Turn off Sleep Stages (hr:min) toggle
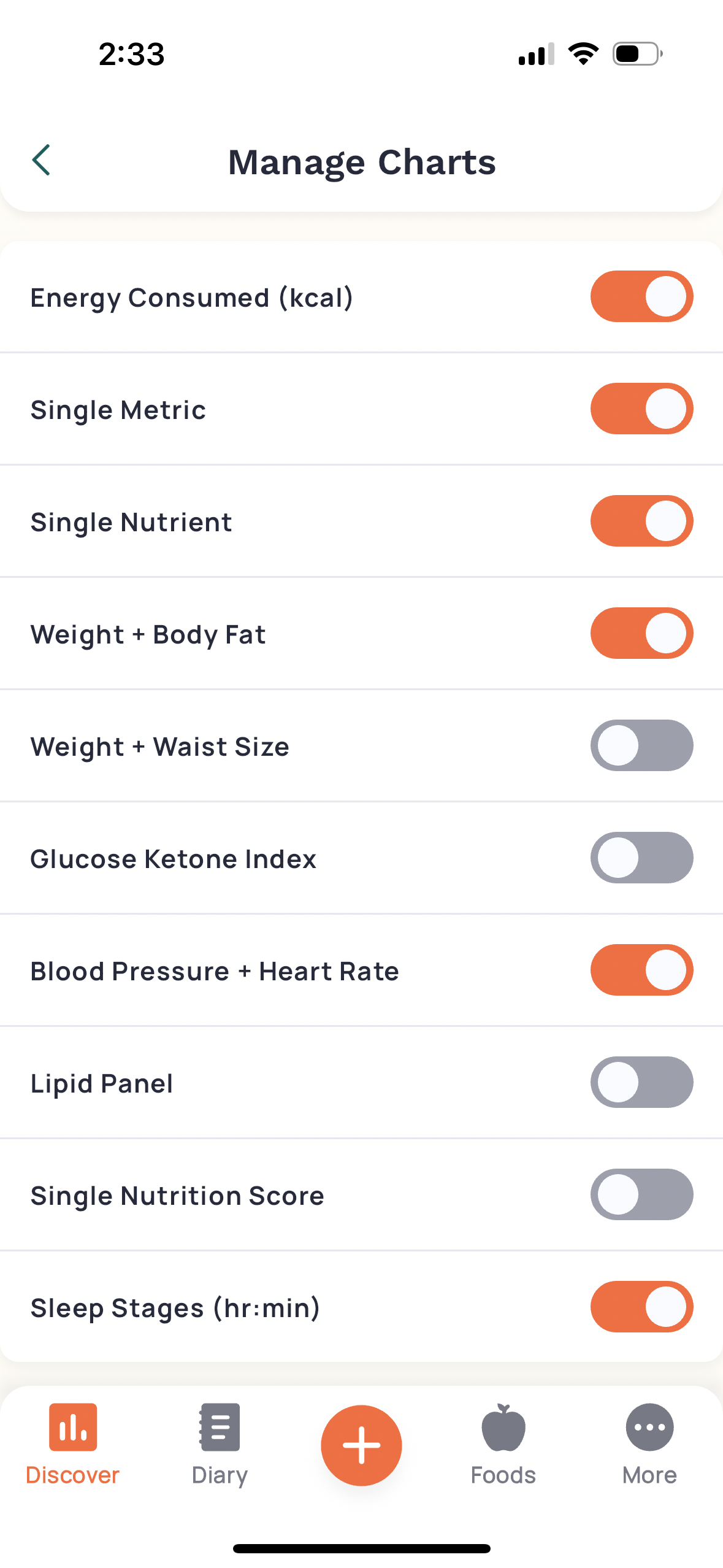The width and height of the screenshot is (723, 1568). pyautogui.click(x=641, y=1307)
